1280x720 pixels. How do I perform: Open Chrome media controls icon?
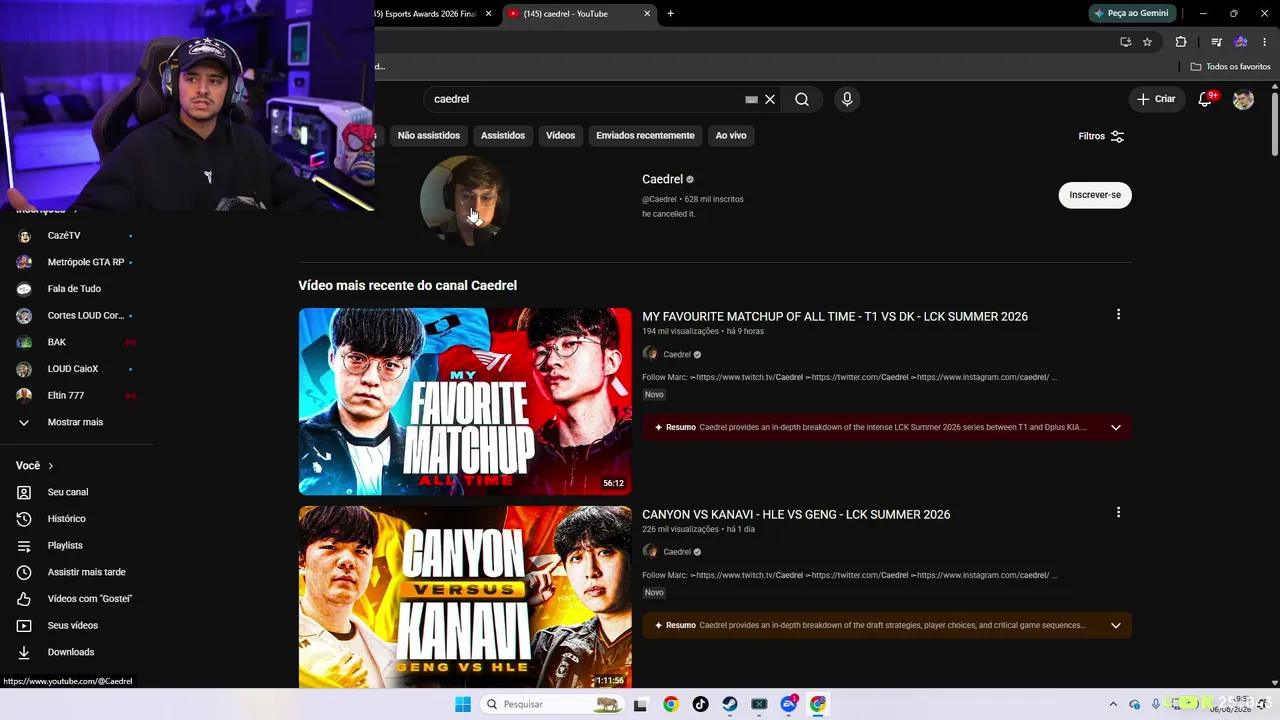[x=1216, y=42]
